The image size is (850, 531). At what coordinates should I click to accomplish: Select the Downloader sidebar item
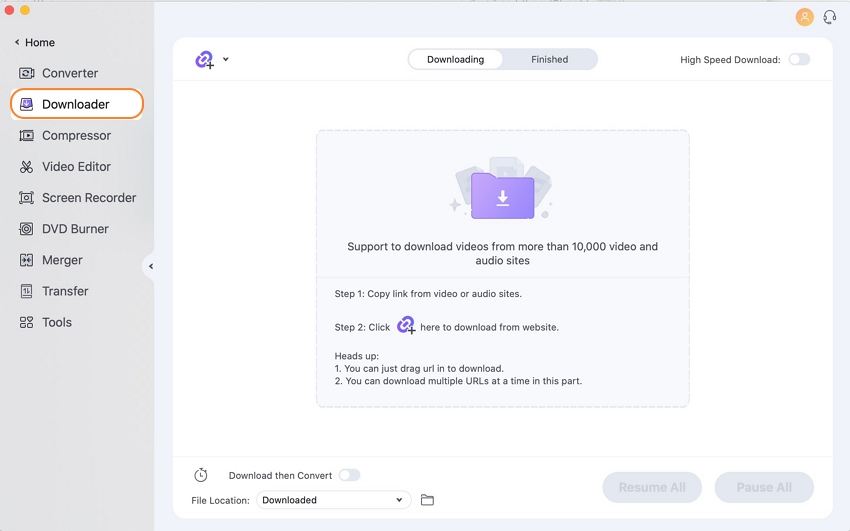pyautogui.click(x=76, y=104)
